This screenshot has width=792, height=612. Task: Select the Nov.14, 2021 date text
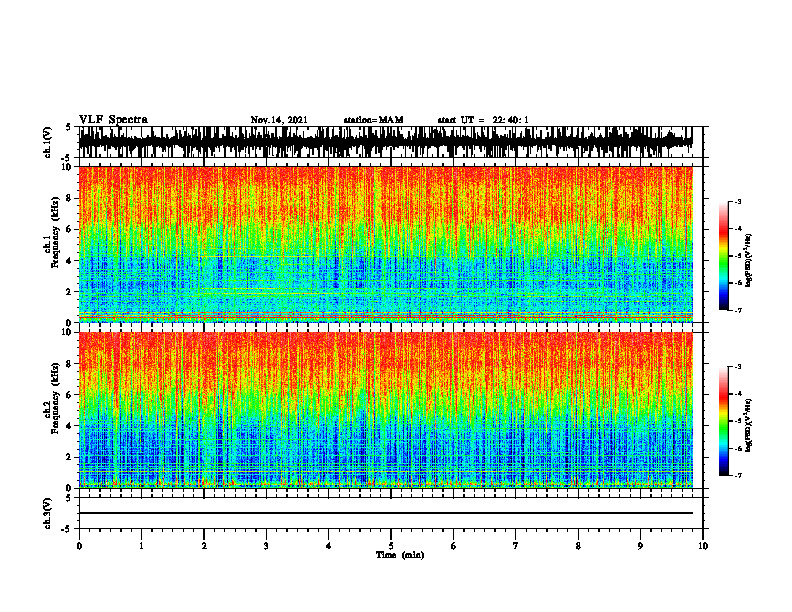[x=279, y=120]
